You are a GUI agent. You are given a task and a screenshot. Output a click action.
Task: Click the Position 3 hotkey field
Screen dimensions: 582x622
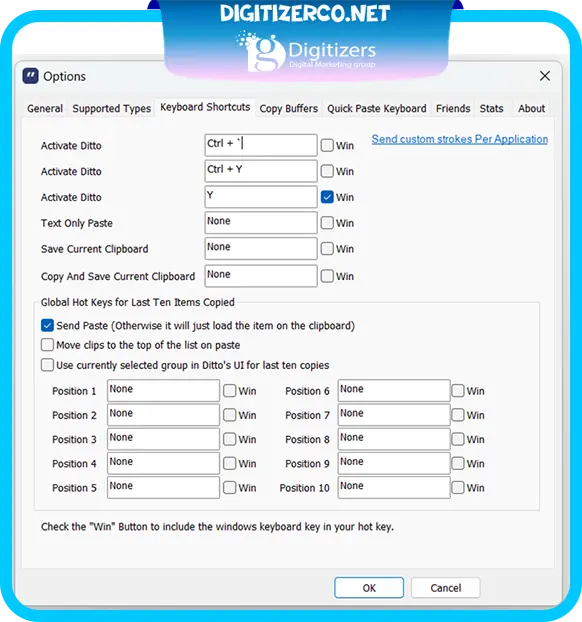(x=163, y=439)
